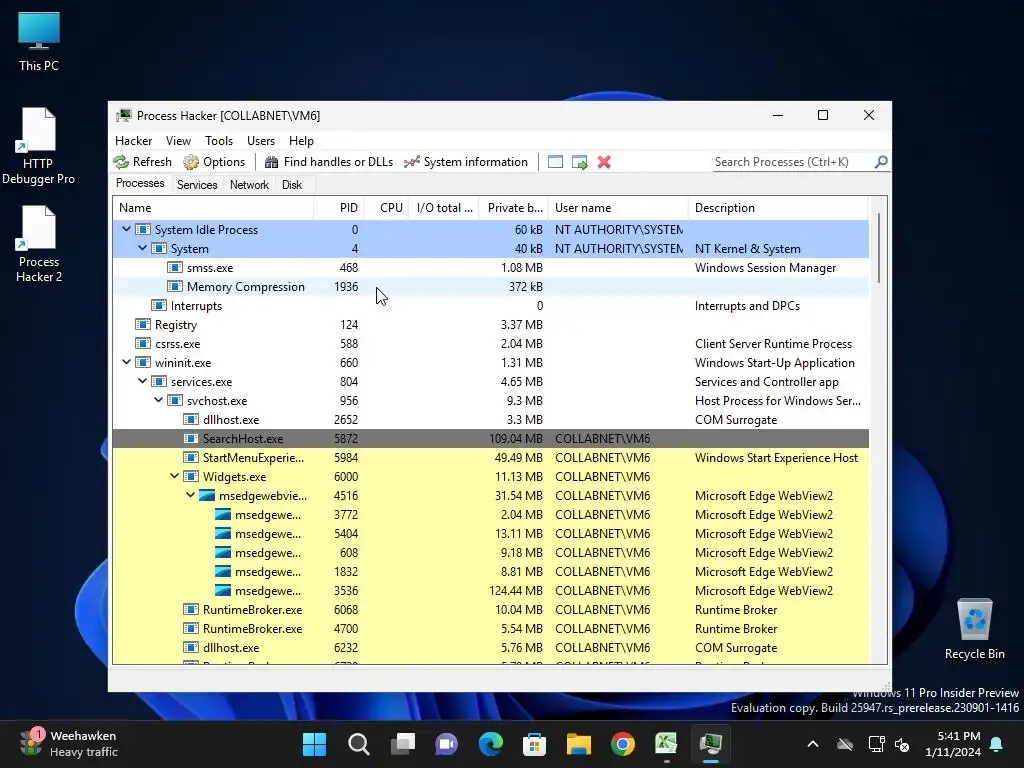Click the Edge WebView icon for PID 5404
Screen dimensions: 1024x768
tap(223, 534)
